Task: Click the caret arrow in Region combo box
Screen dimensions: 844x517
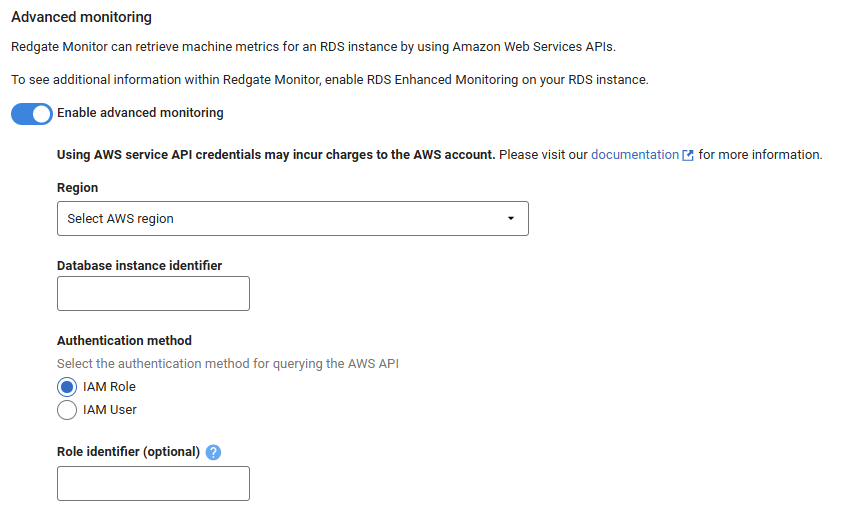Action: 511,219
